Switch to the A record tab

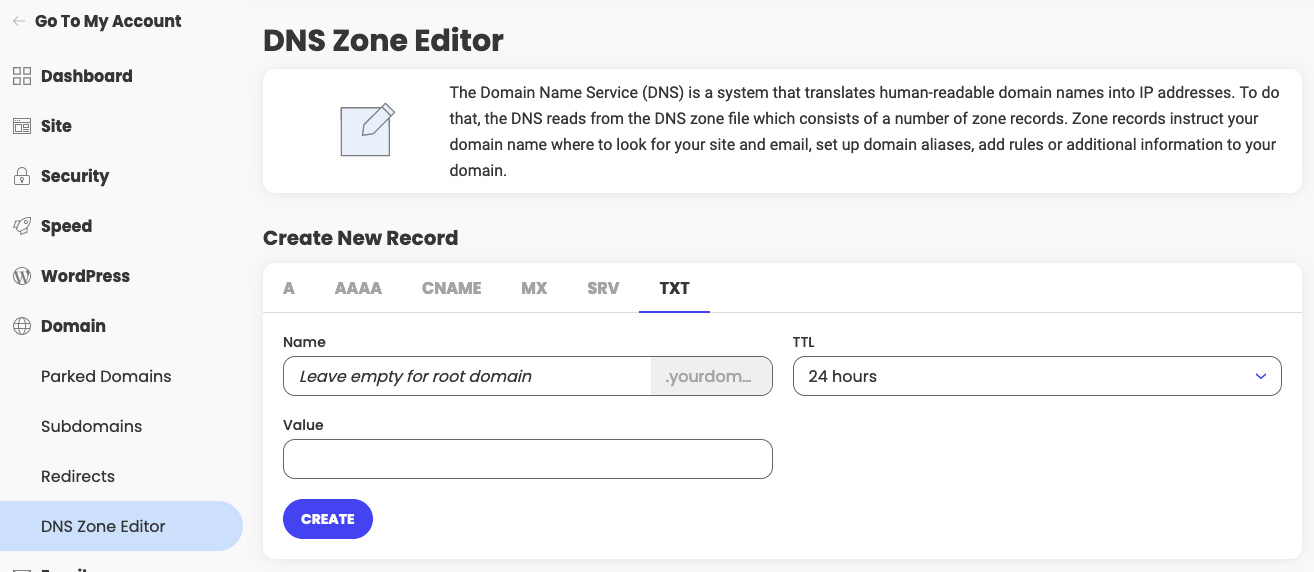[289, 288]
